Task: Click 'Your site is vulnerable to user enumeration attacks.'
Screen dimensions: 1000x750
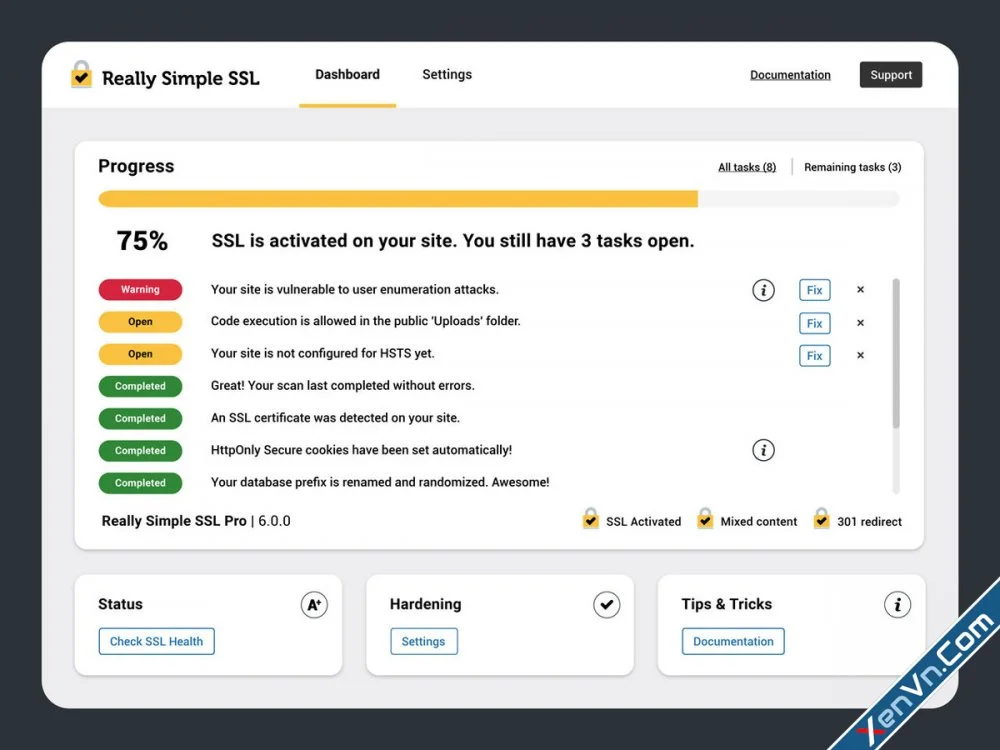Action: 355,290
